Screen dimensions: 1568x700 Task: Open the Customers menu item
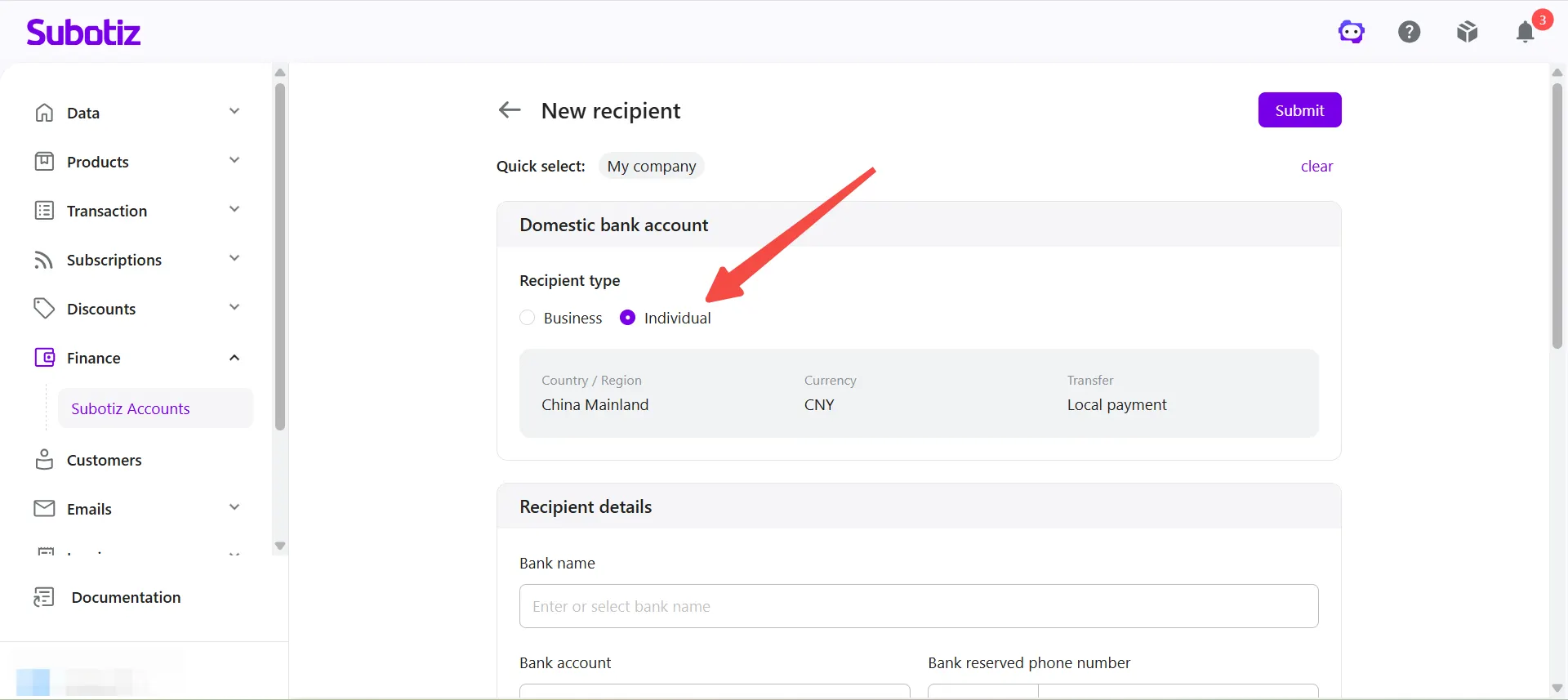[104, 460]
